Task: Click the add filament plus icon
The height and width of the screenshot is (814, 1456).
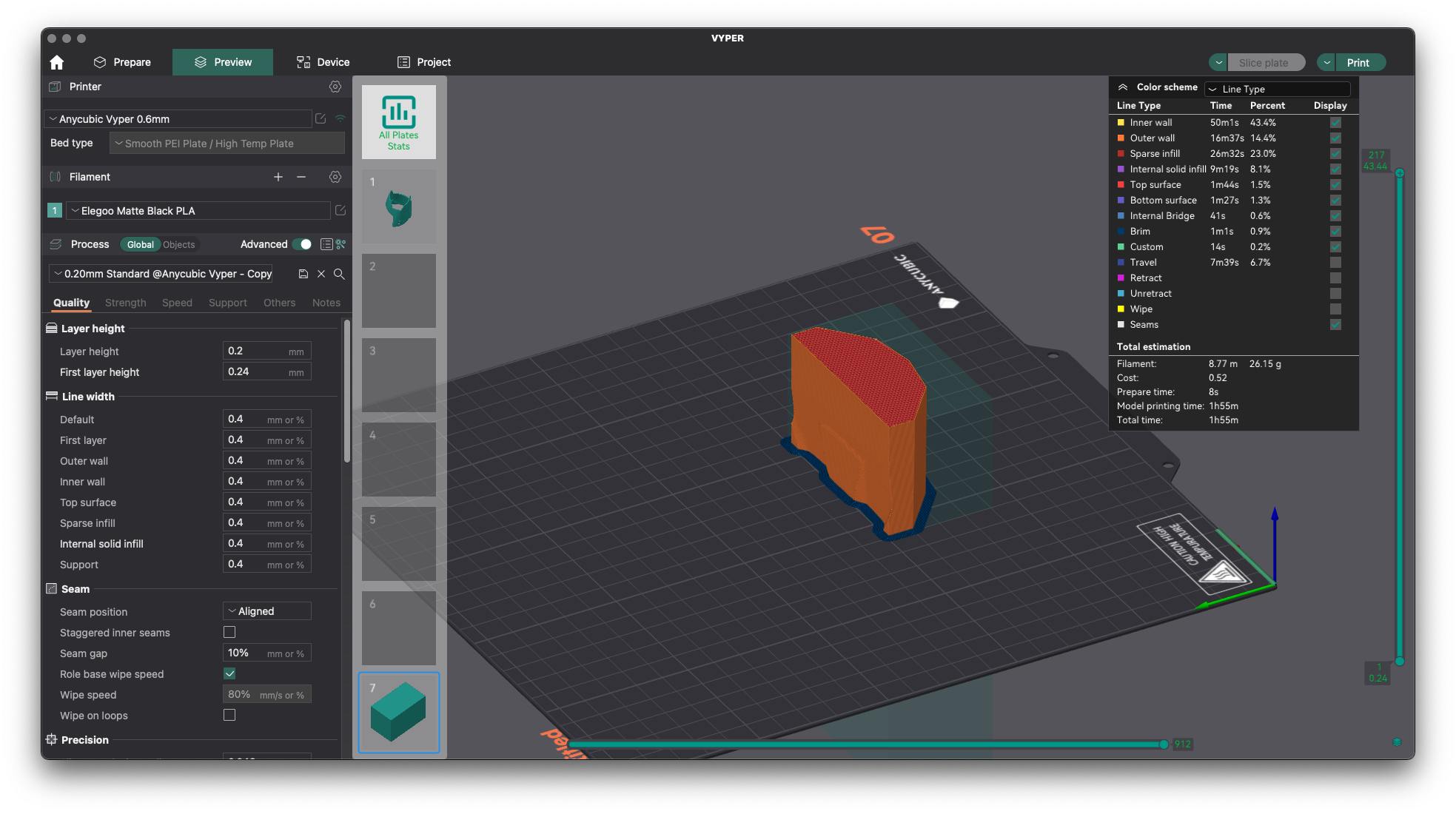Action: point(278,177)
